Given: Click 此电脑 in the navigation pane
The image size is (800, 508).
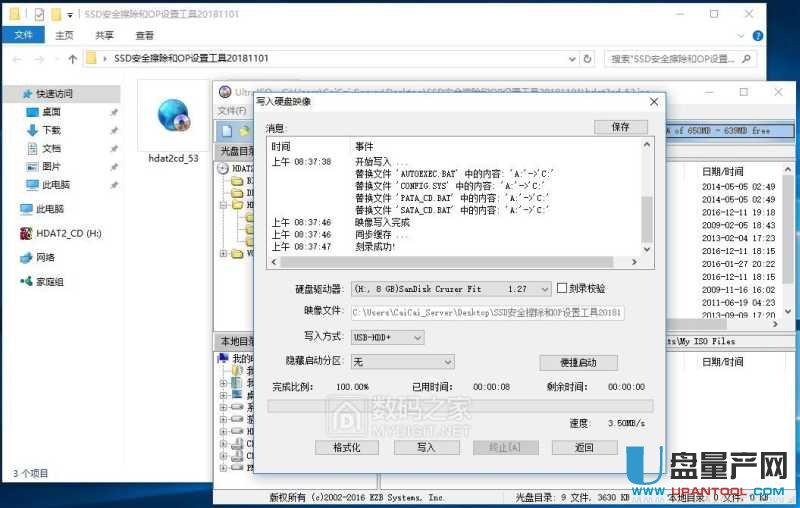Looking at the screenshot, I should click(52, 209).
